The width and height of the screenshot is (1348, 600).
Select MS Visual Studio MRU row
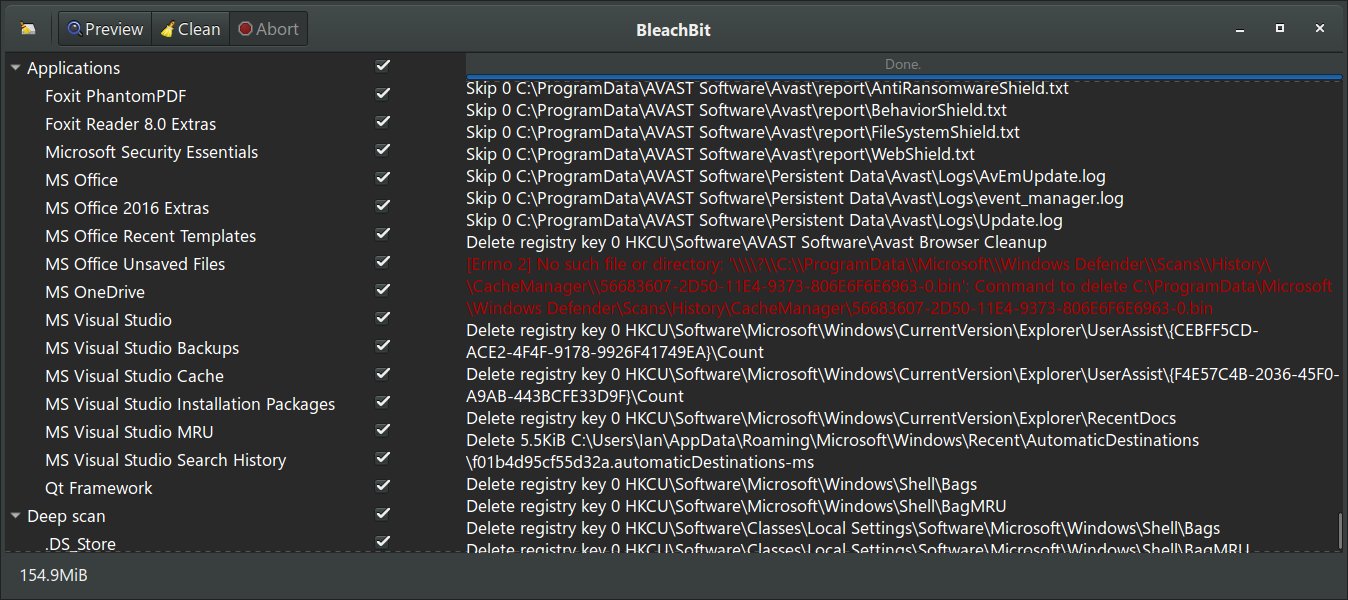(129, 432)
